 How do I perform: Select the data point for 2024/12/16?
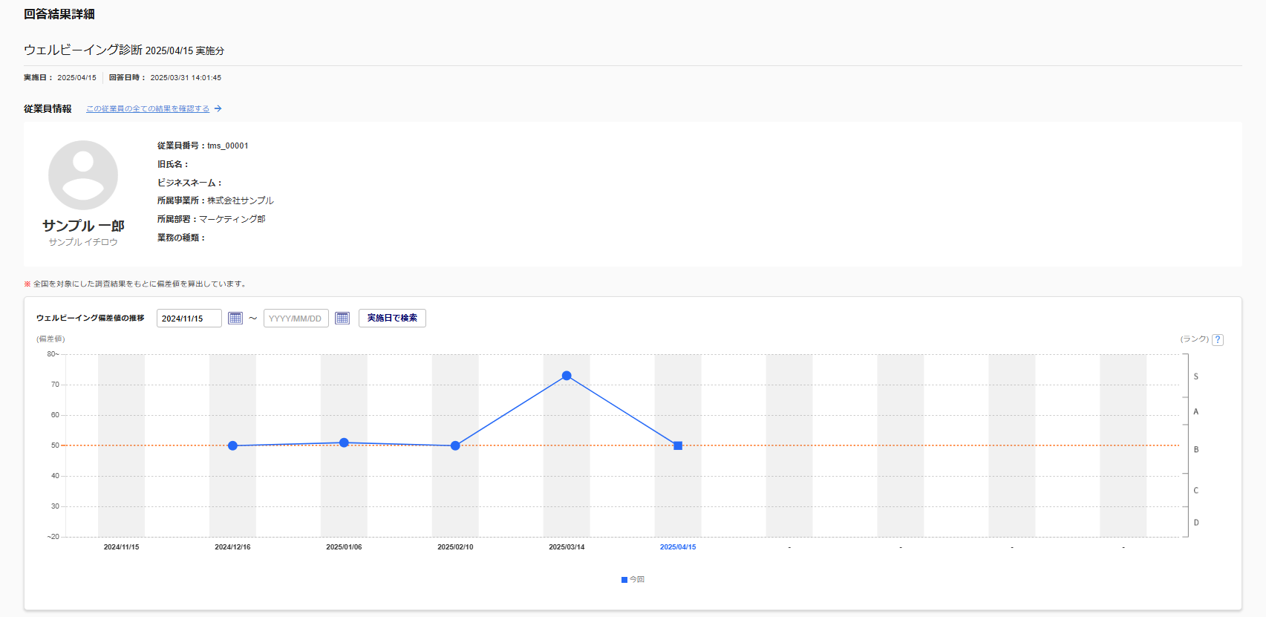point(233,446)
